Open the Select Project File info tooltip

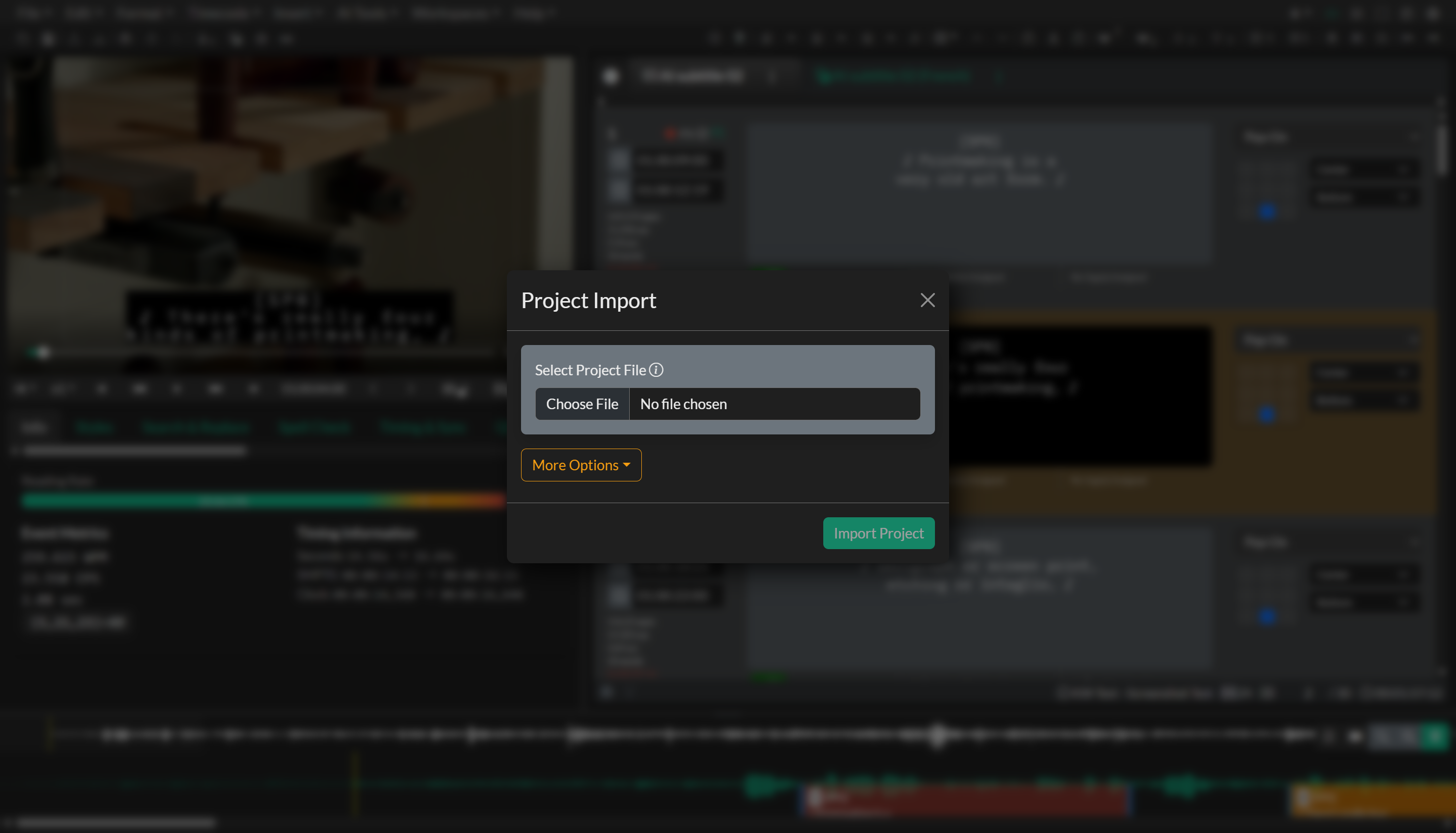(656, 370)
